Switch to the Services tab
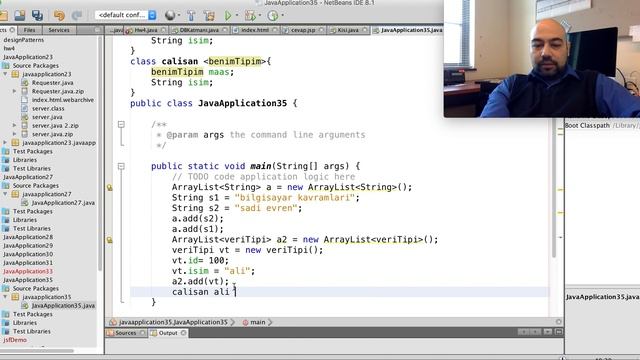640x360 pixels. tap(59, 30)
